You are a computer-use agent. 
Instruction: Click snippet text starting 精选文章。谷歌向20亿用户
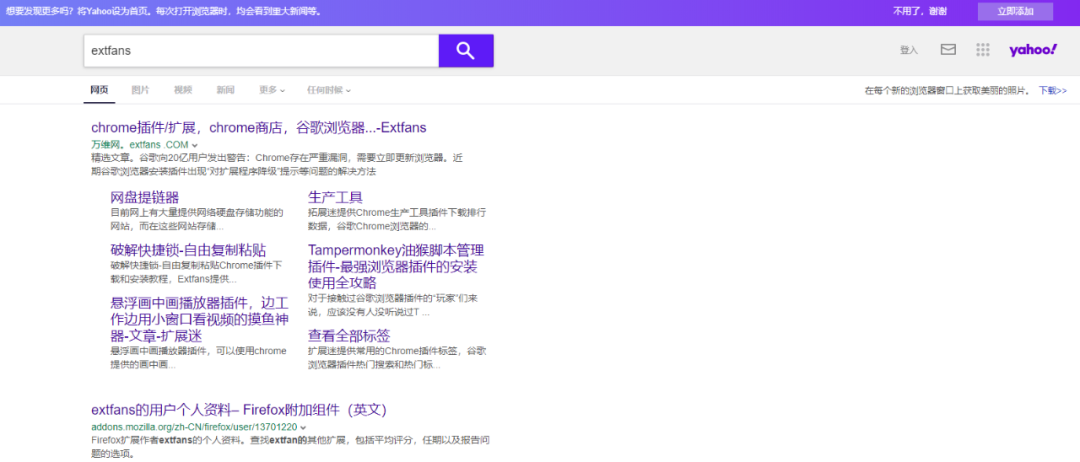tap(277, 165)
